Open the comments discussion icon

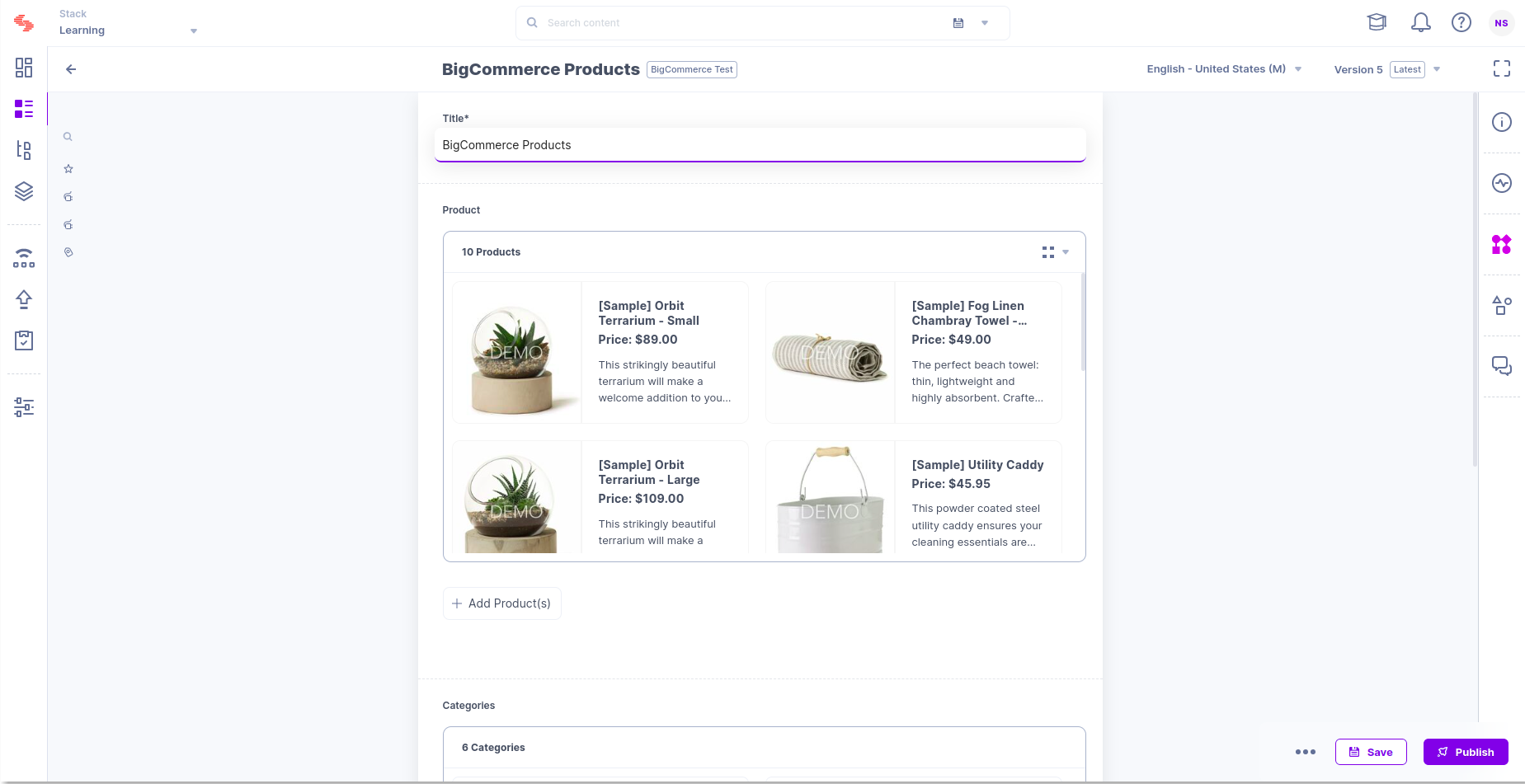1502,366
